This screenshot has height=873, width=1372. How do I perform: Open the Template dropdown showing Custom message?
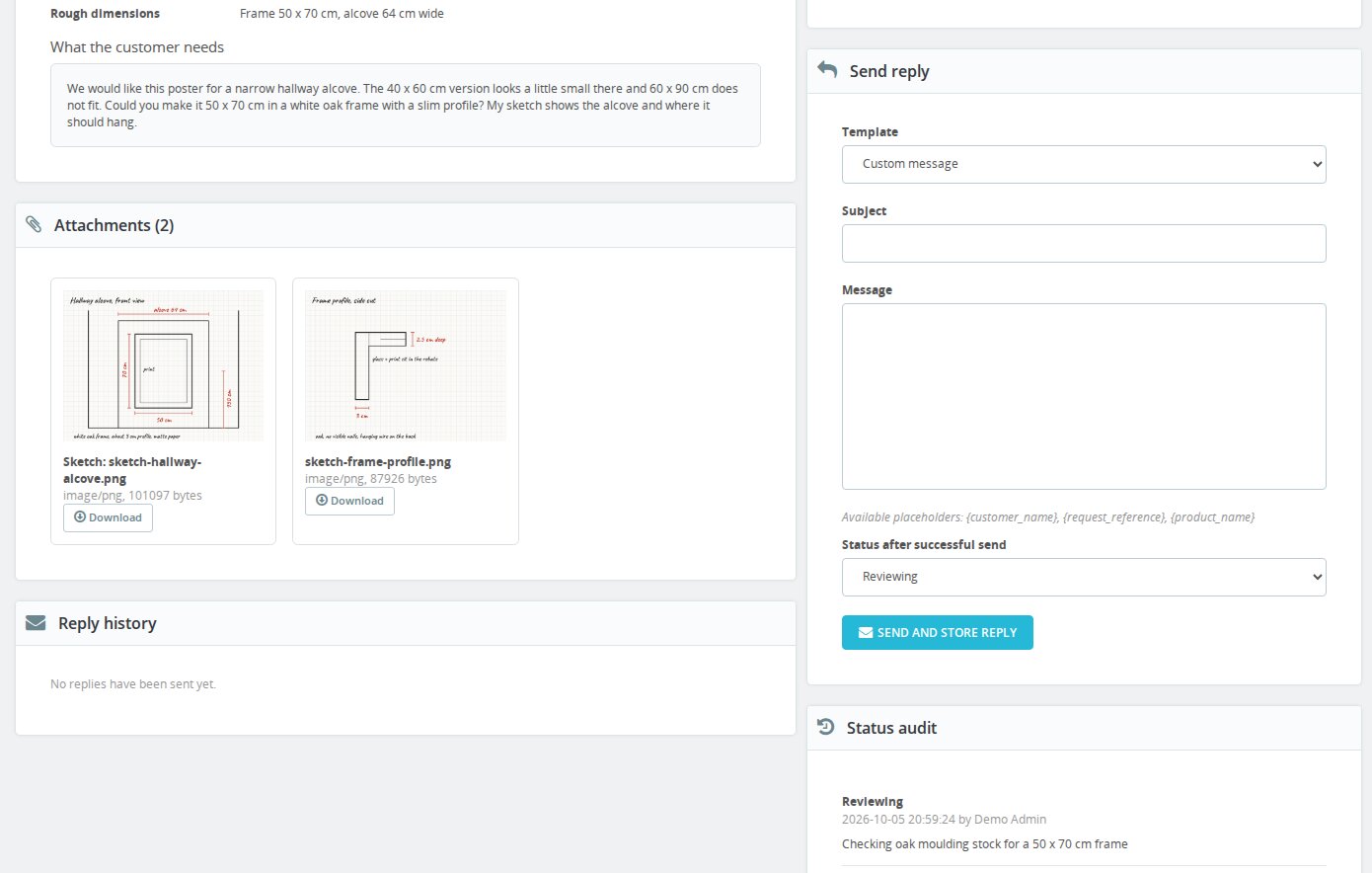click(x=1084, y=164)
